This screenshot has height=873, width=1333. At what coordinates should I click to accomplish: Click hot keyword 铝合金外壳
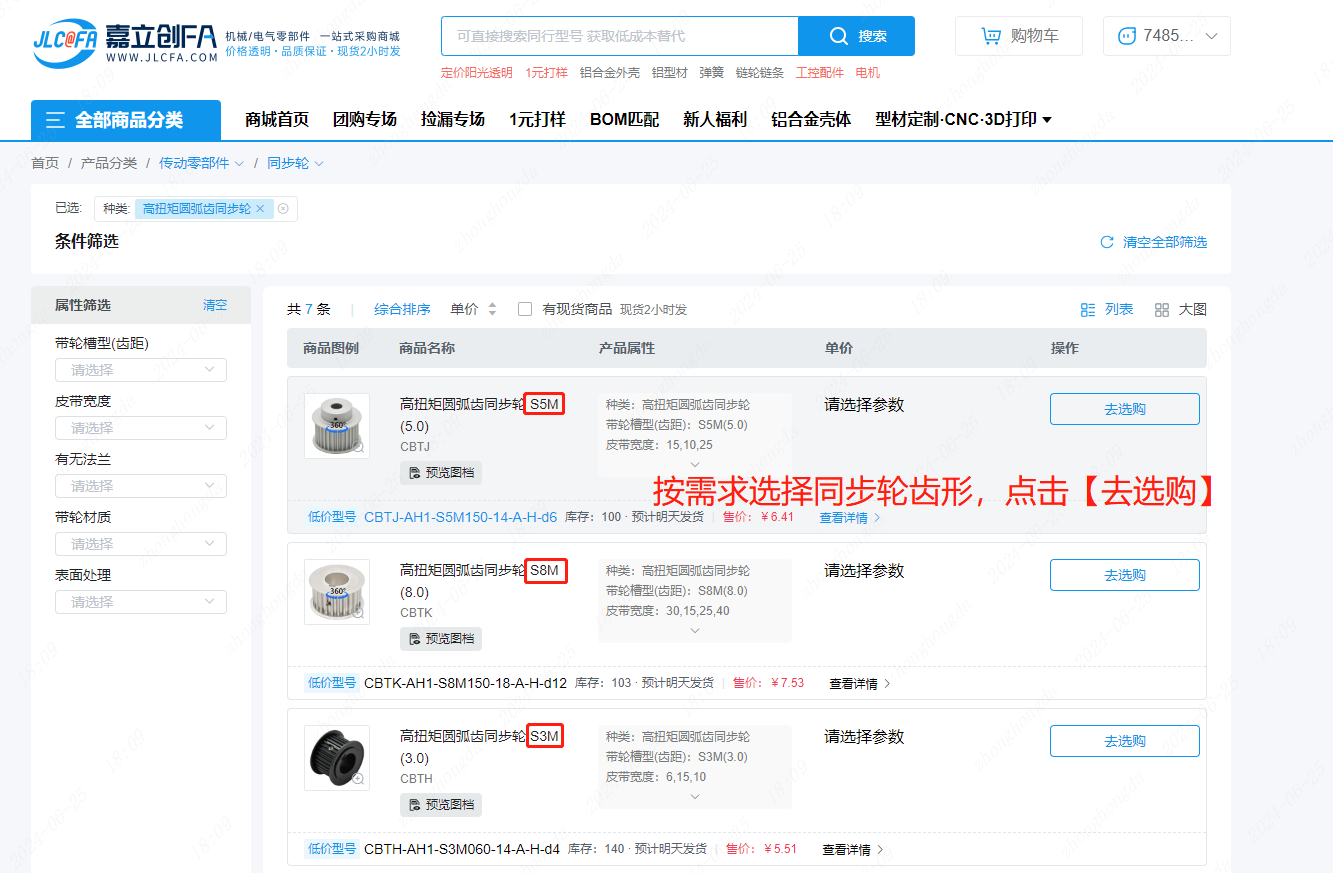pos(610,73)
